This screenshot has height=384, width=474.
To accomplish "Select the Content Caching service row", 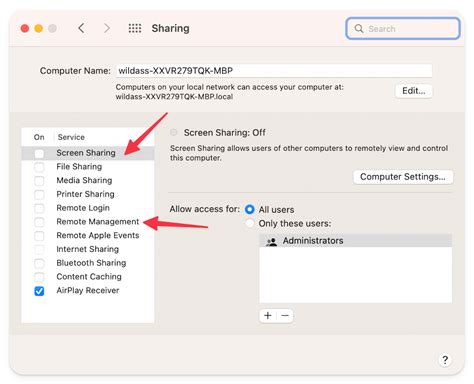I will click(x=88, y=277).
